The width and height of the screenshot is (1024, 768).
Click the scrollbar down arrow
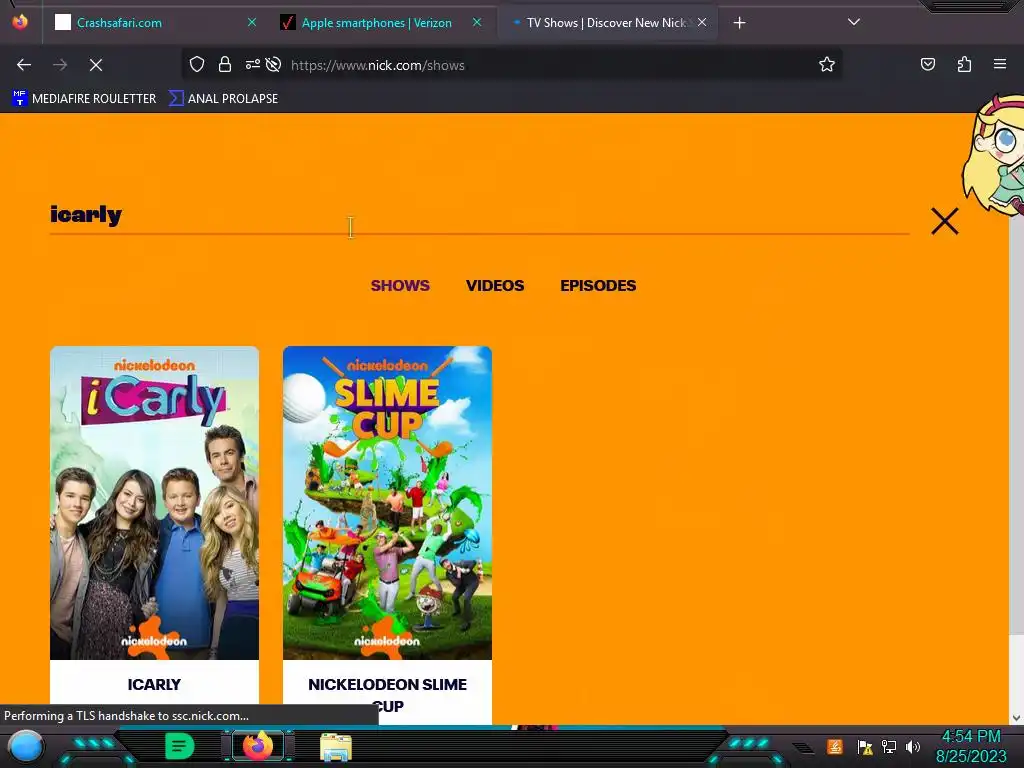[1016, 717]
